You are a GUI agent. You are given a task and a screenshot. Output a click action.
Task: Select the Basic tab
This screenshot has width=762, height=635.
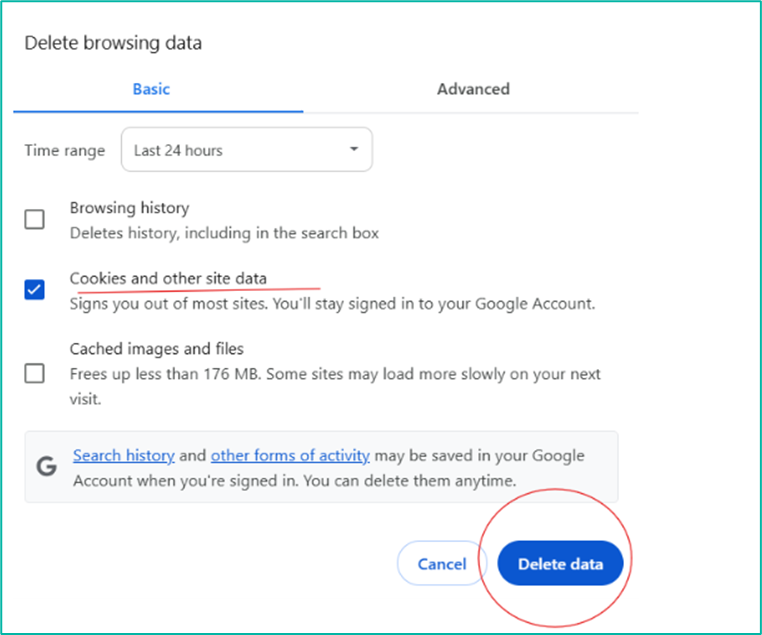pyautogui.click(x=151, y=89)
